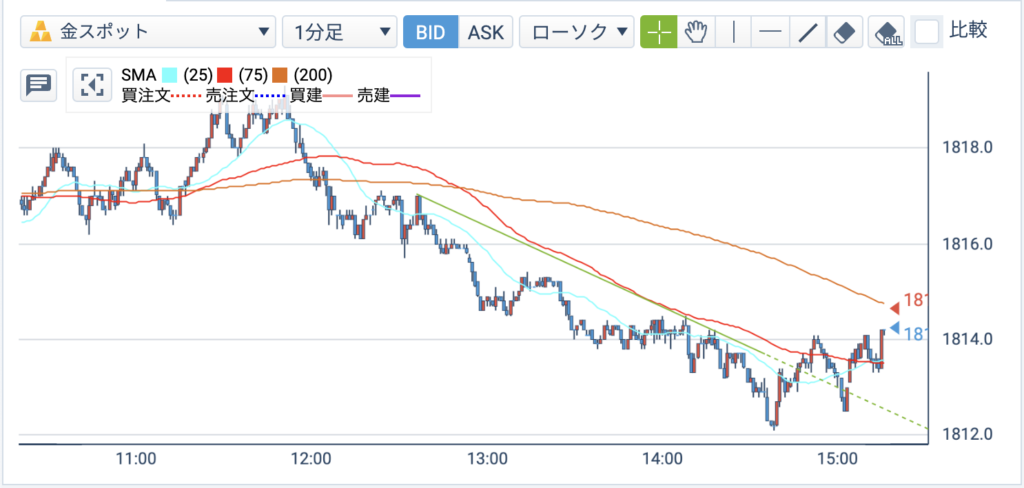Switch price display to BID
The width and height of the screenshot is (1024, 488).
tap(430, 32)
